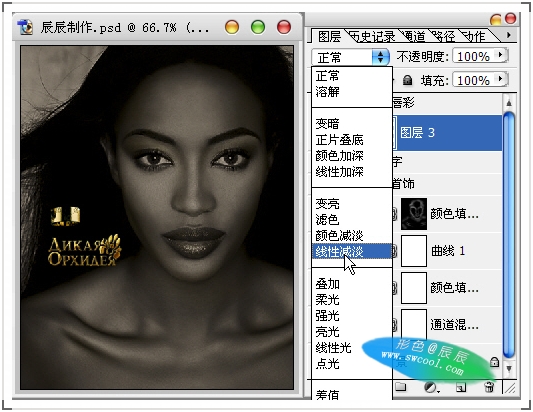Zoom document window with green button
The image size is (533, 412).
[x=258, y=27]
